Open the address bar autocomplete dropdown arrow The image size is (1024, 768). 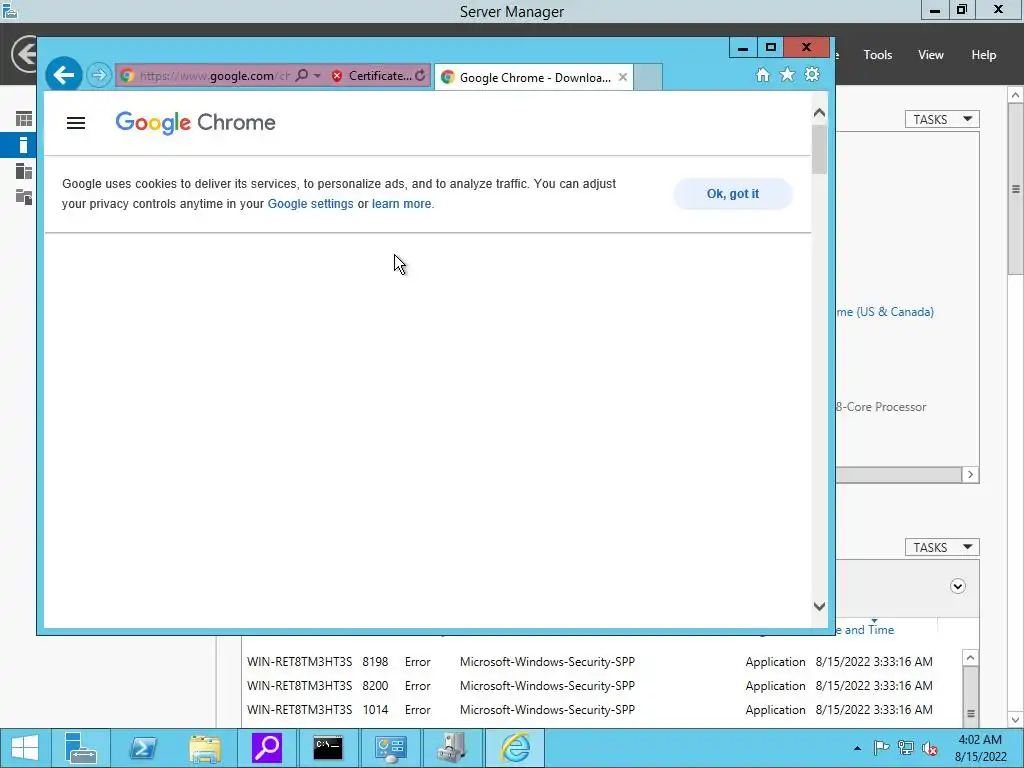coord(317,76)
